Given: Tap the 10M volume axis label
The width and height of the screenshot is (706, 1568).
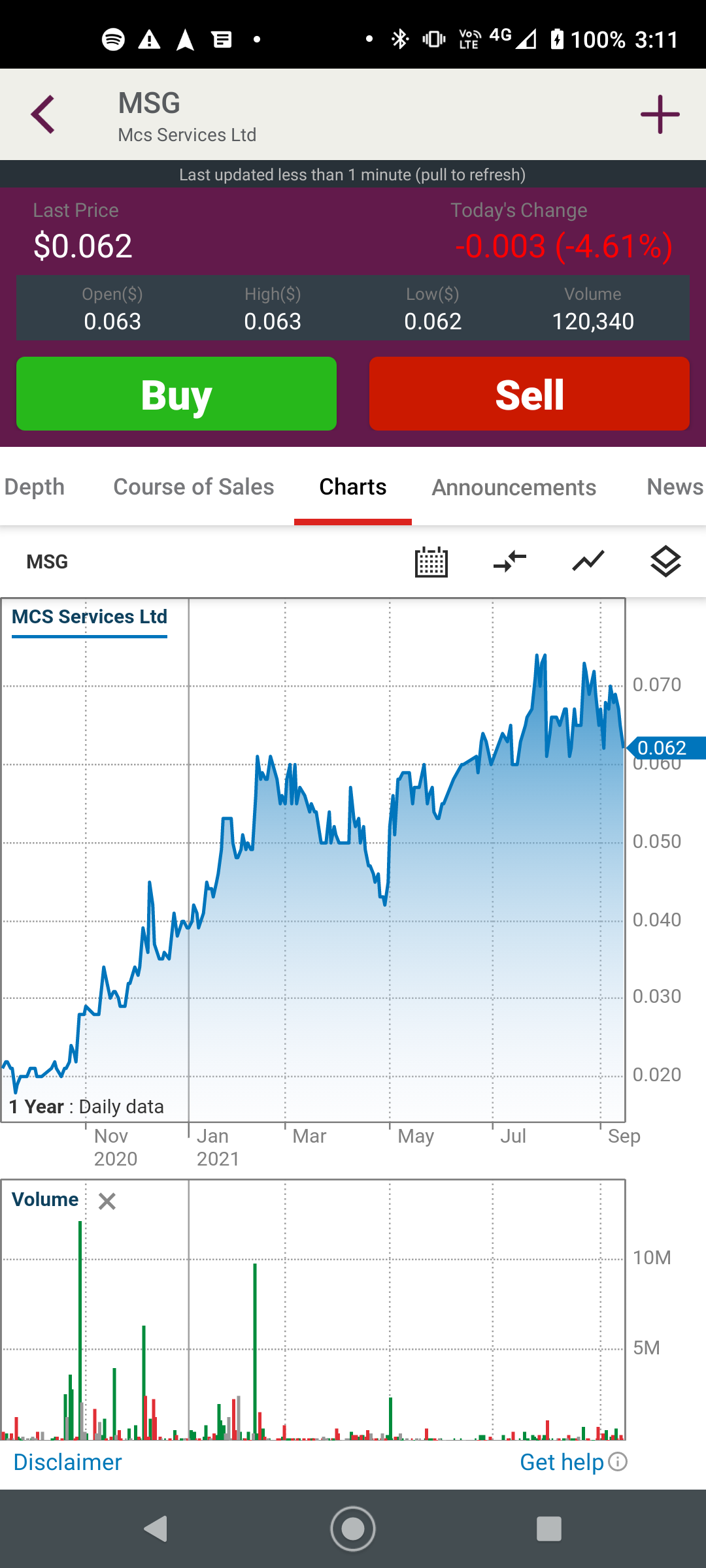Looking at the screenshot, I should 652,1258.
